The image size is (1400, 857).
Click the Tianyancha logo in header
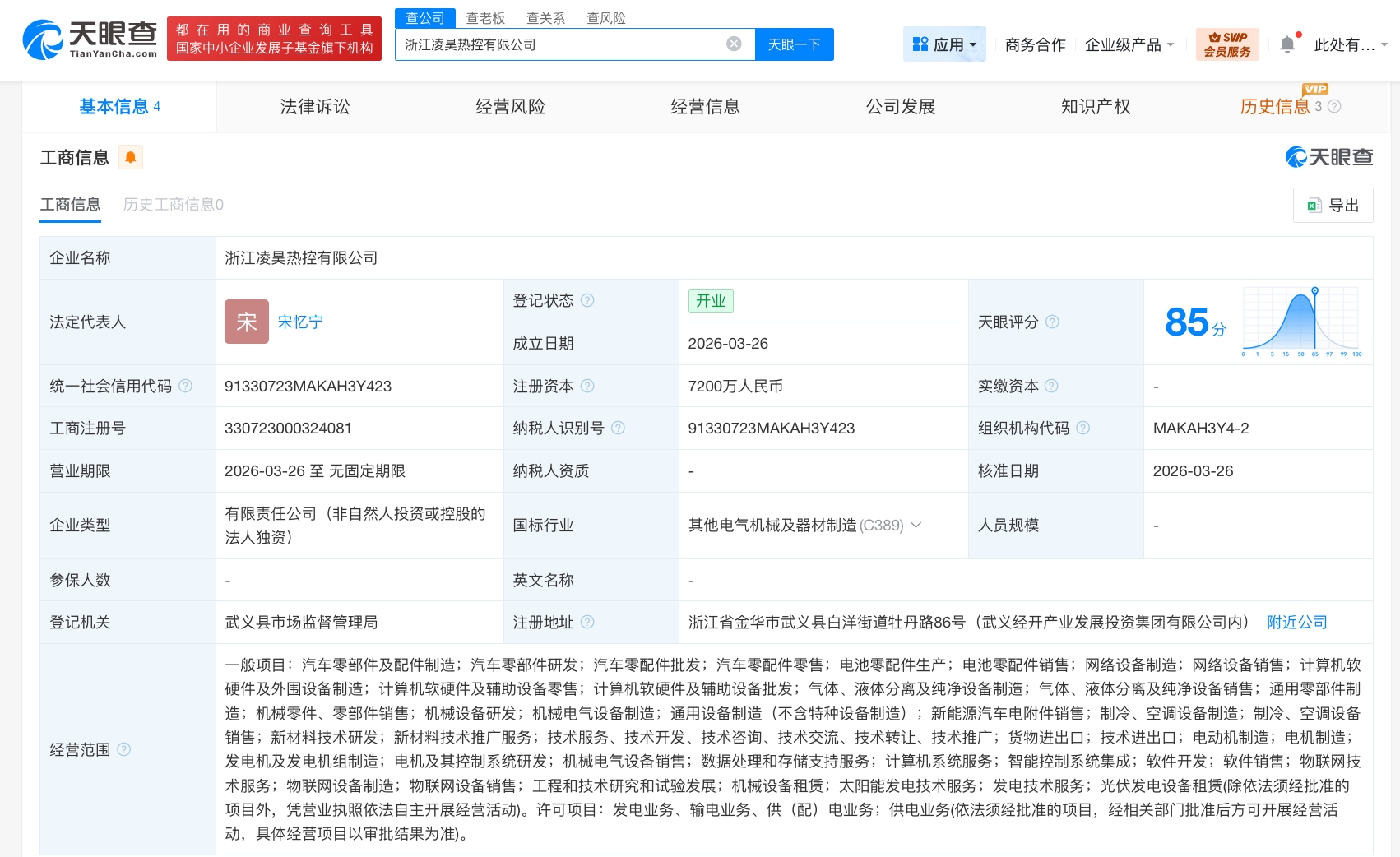click(x=90, y=39)
